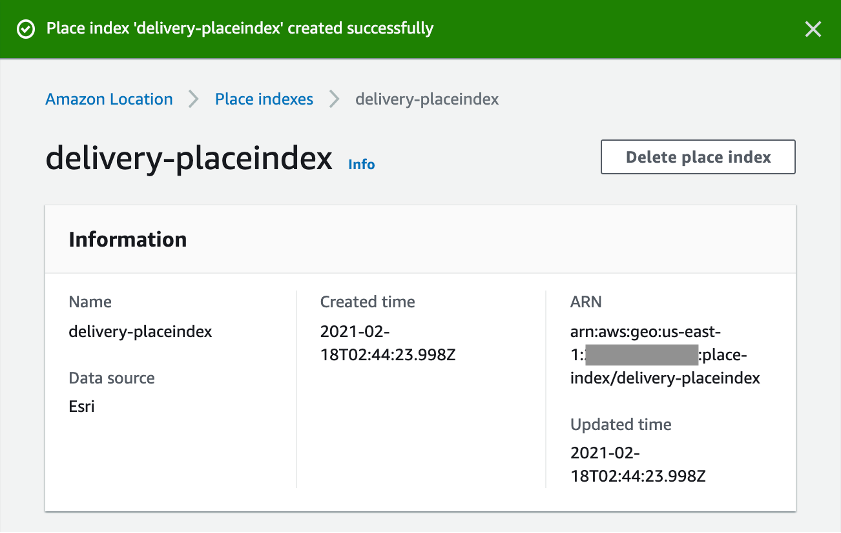Click the Info link beside the title
Image resolution: width=841 pixels, height=533 pixels.
[x=361, y=164]
